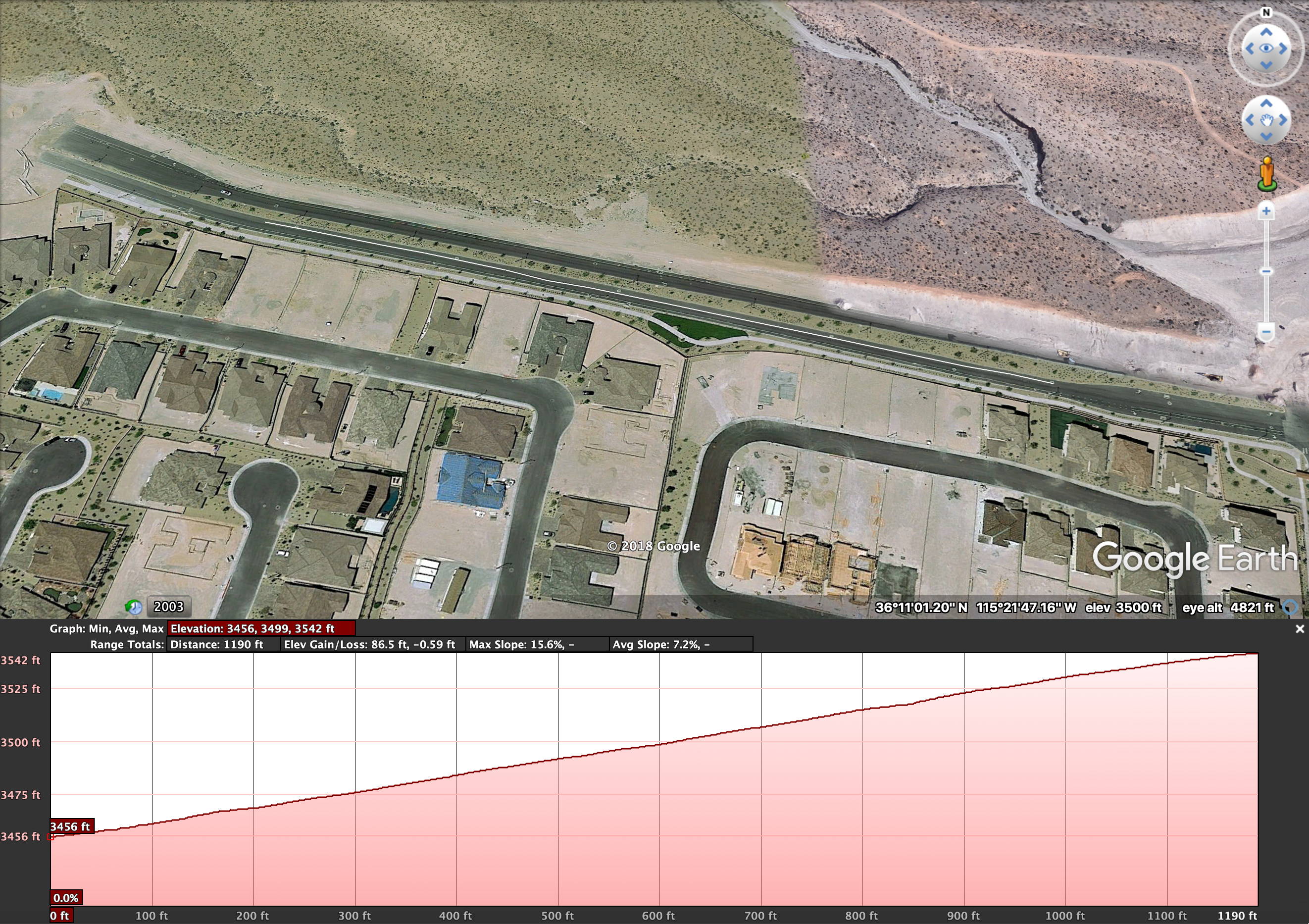Click the 1100 ft x-axis label

(1166, 916)
